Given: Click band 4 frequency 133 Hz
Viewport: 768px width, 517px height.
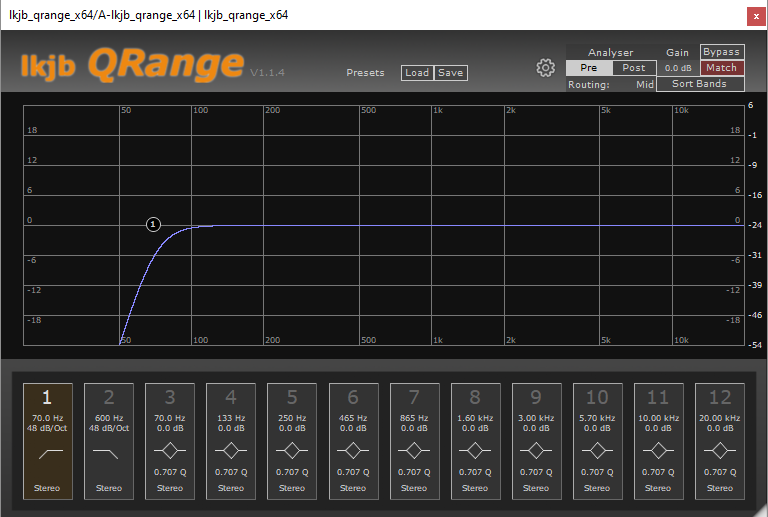Looking at the screenshot, I should 231,418.
